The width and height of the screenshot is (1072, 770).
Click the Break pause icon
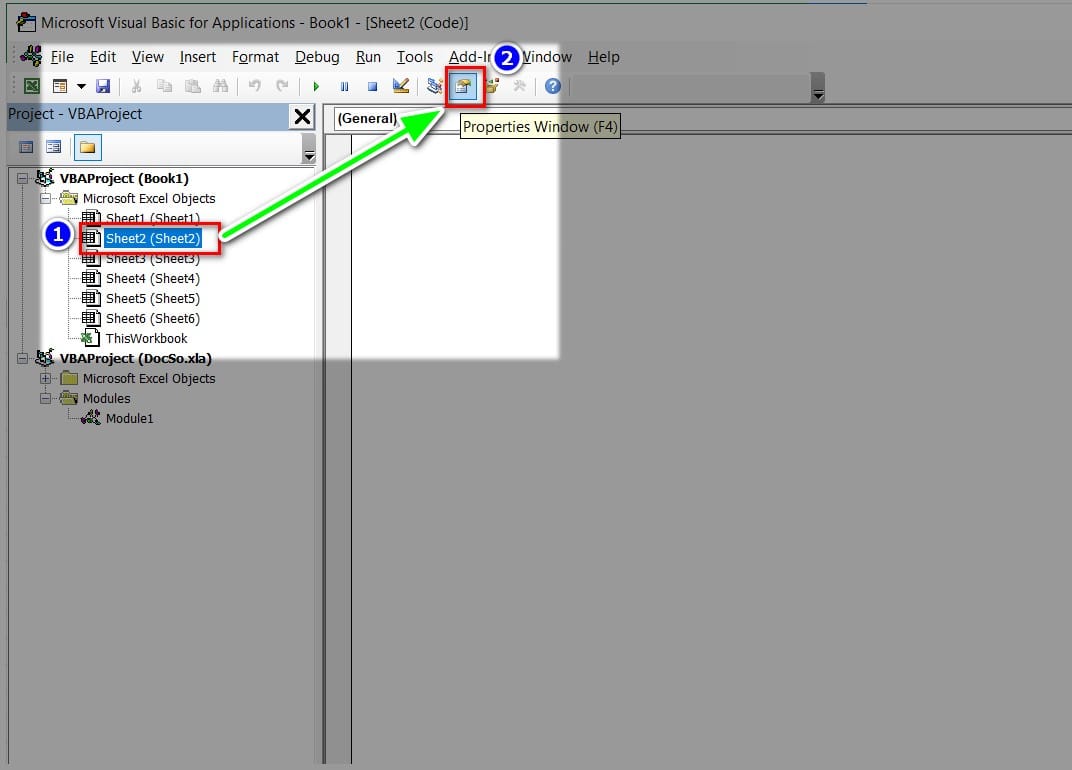(344, 87)
